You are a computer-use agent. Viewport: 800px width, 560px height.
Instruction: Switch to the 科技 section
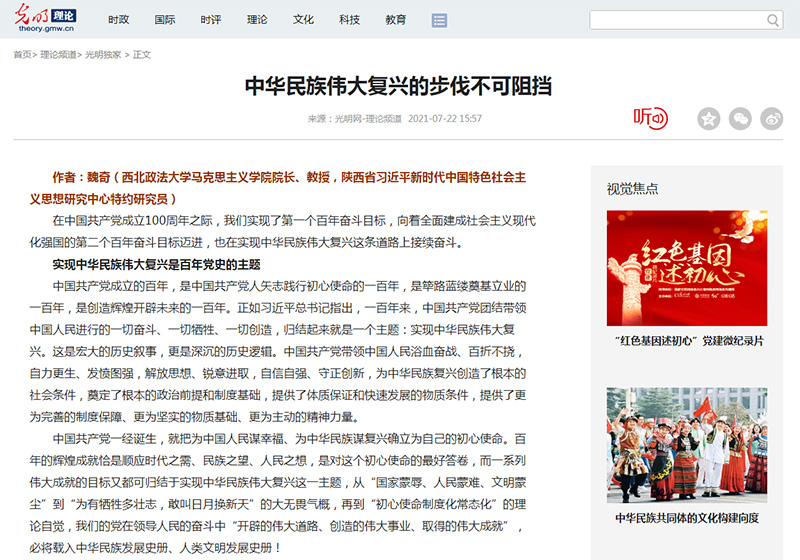349,20
